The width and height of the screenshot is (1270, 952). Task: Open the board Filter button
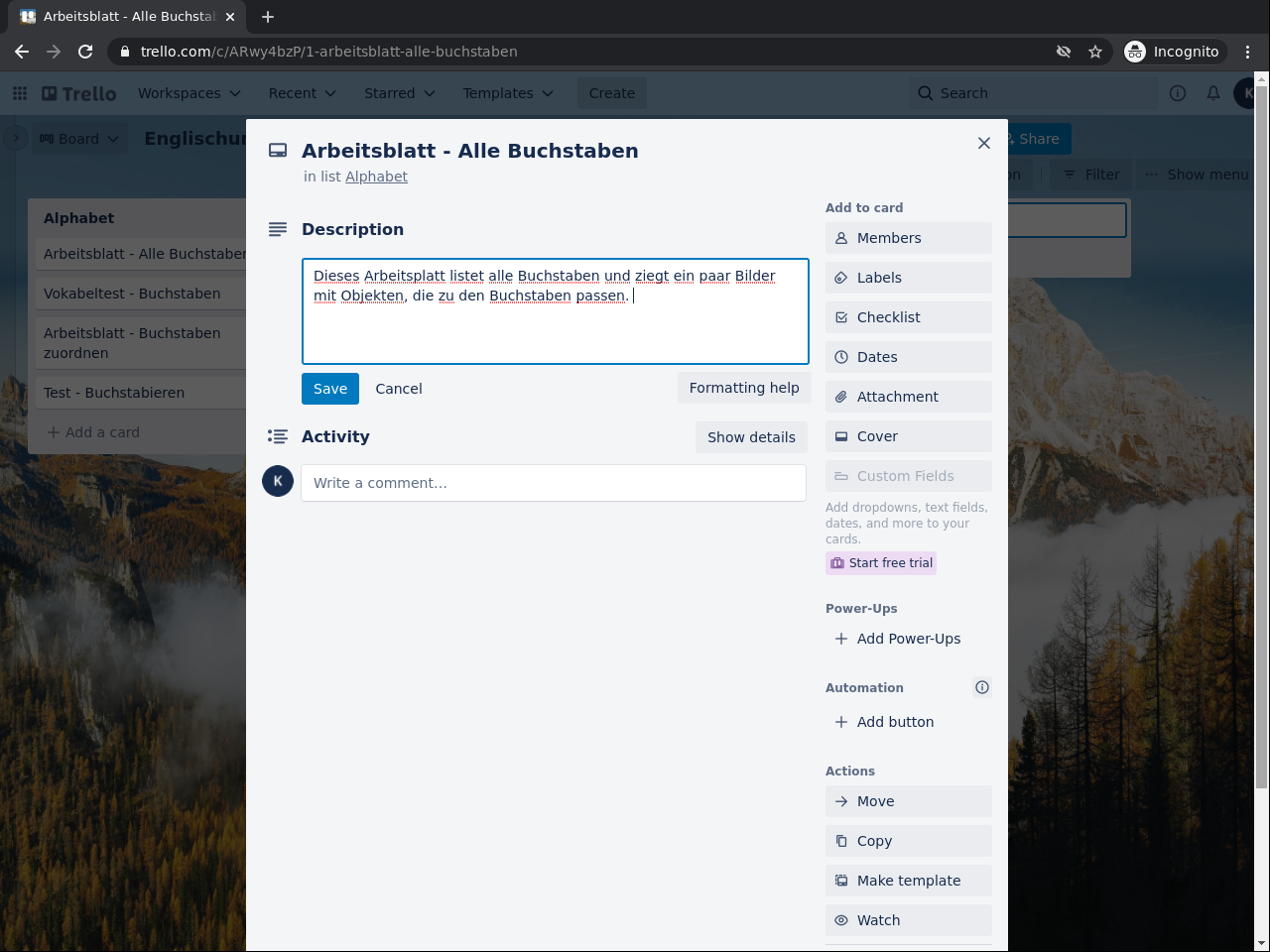point(1090,175)
